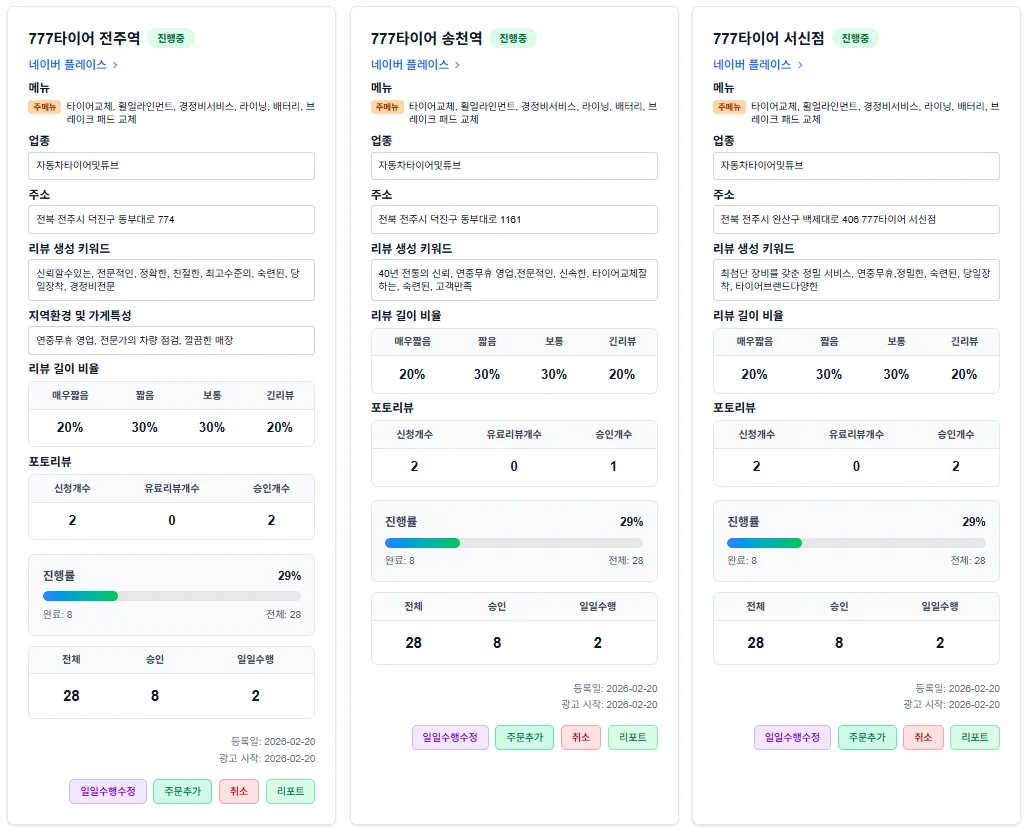The height and width of the screenshot is (830, 1028).
Task: Click the 지역환경 및 가게특성 field on 전주역 card
Action: [171, 341]
